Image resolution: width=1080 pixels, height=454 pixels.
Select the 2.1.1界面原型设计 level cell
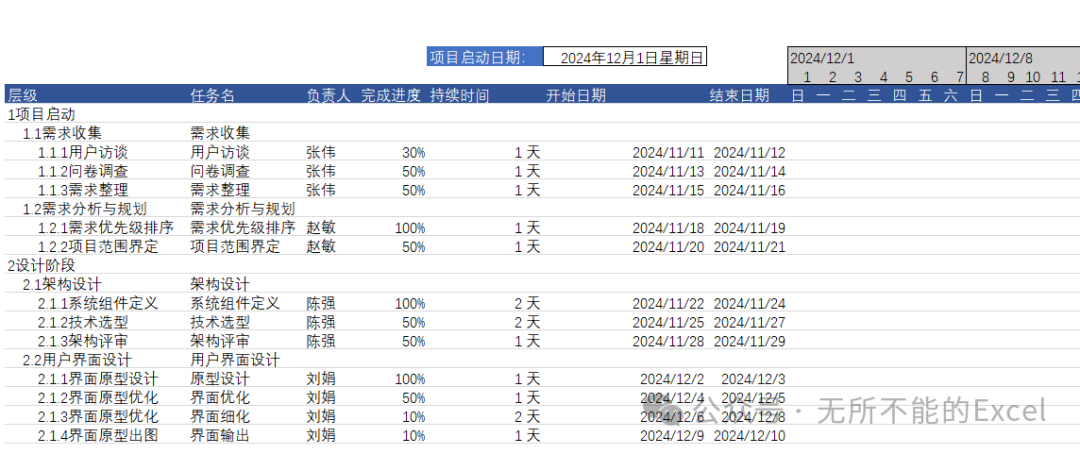(x=98, y=378)
